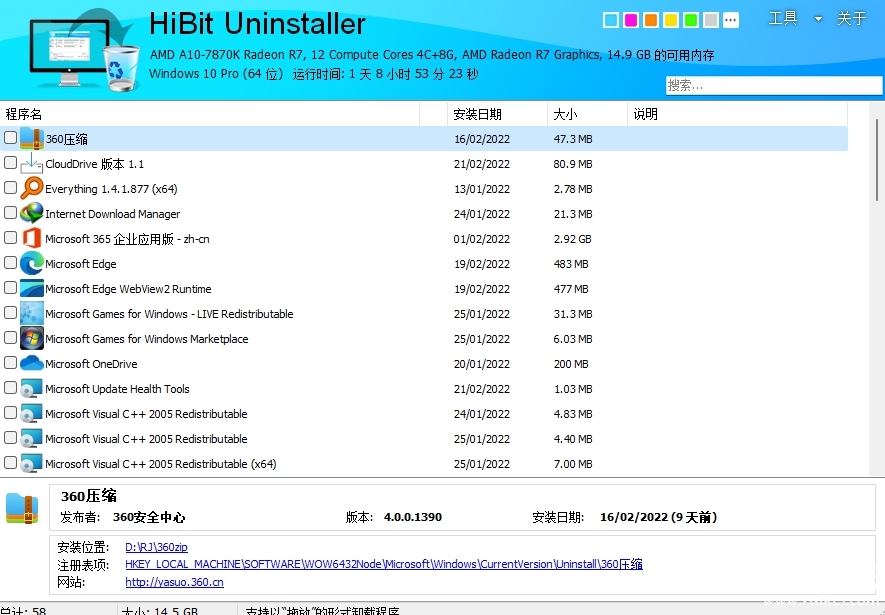This screenshot has width=885, height=615.
Task: Mark the Microsoft Edge checkbox
Action: tap(10, 262)
